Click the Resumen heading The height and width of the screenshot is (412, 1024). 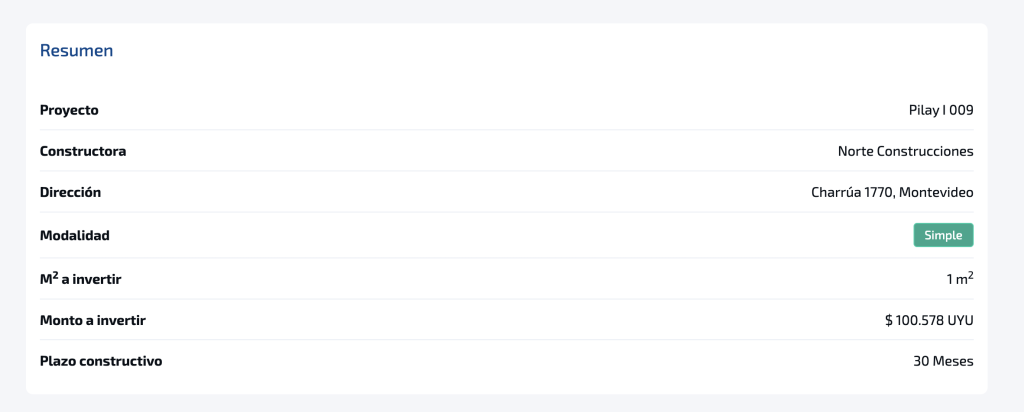(76, 50)
